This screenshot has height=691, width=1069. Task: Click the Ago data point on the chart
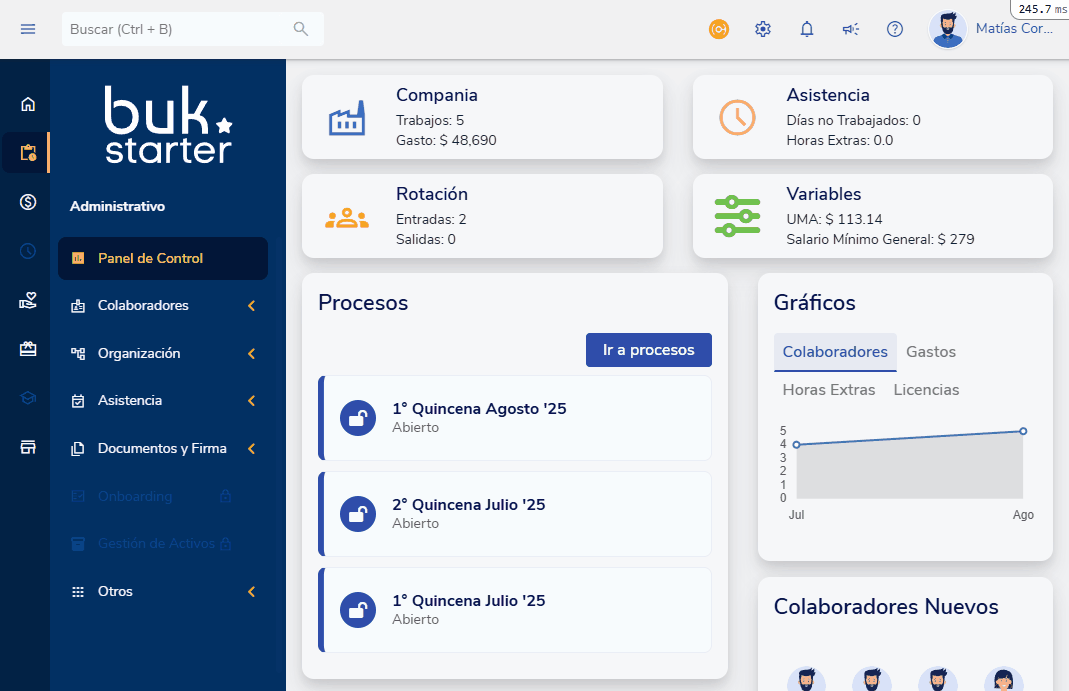coord(1023,431)
